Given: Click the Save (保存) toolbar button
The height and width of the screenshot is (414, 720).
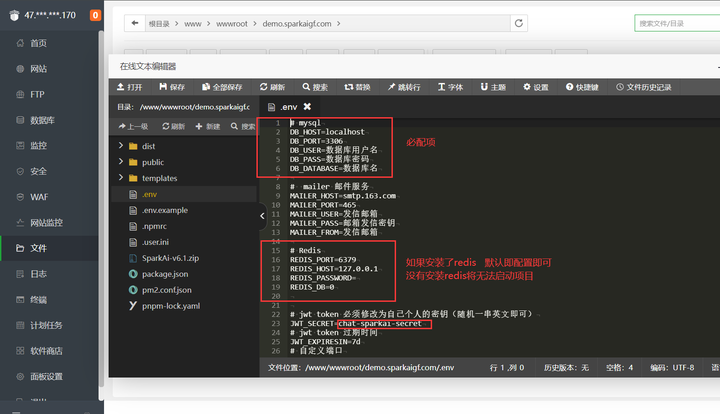Looking at the screenshot, I should [x=176, y=87].
